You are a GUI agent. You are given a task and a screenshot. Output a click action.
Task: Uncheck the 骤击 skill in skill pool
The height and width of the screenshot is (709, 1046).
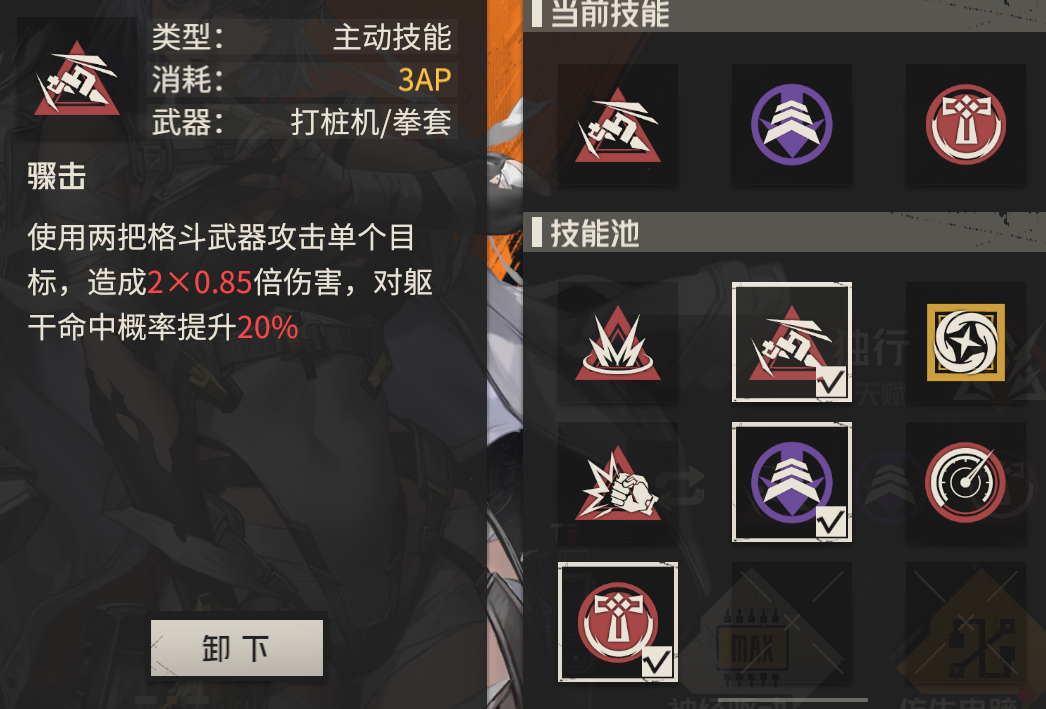click(792, 342)
